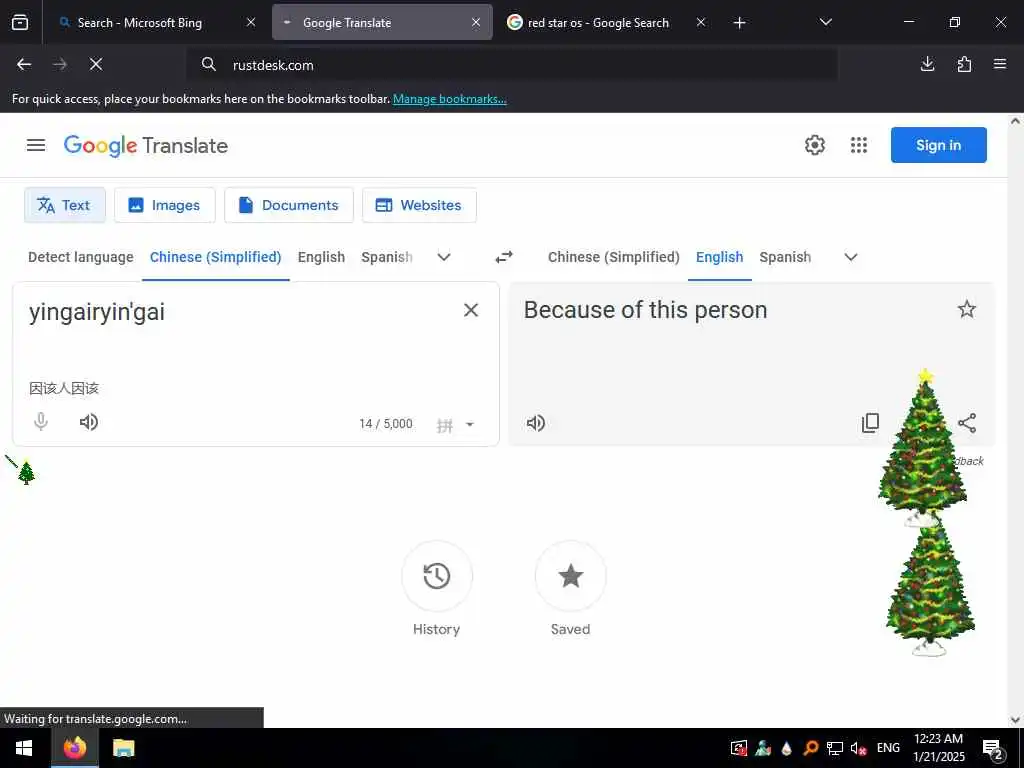The width and height of the screenshot is (1024, 768).
Task: Select Spanish as source language
Action: click(x=387, y=257)
